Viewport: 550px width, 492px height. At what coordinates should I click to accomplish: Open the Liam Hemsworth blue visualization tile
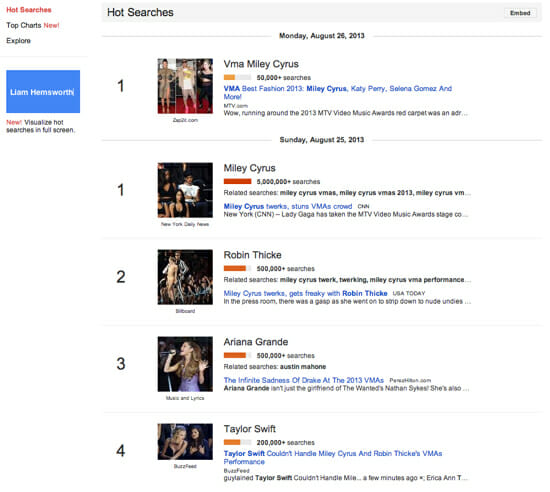coord(43,92)
